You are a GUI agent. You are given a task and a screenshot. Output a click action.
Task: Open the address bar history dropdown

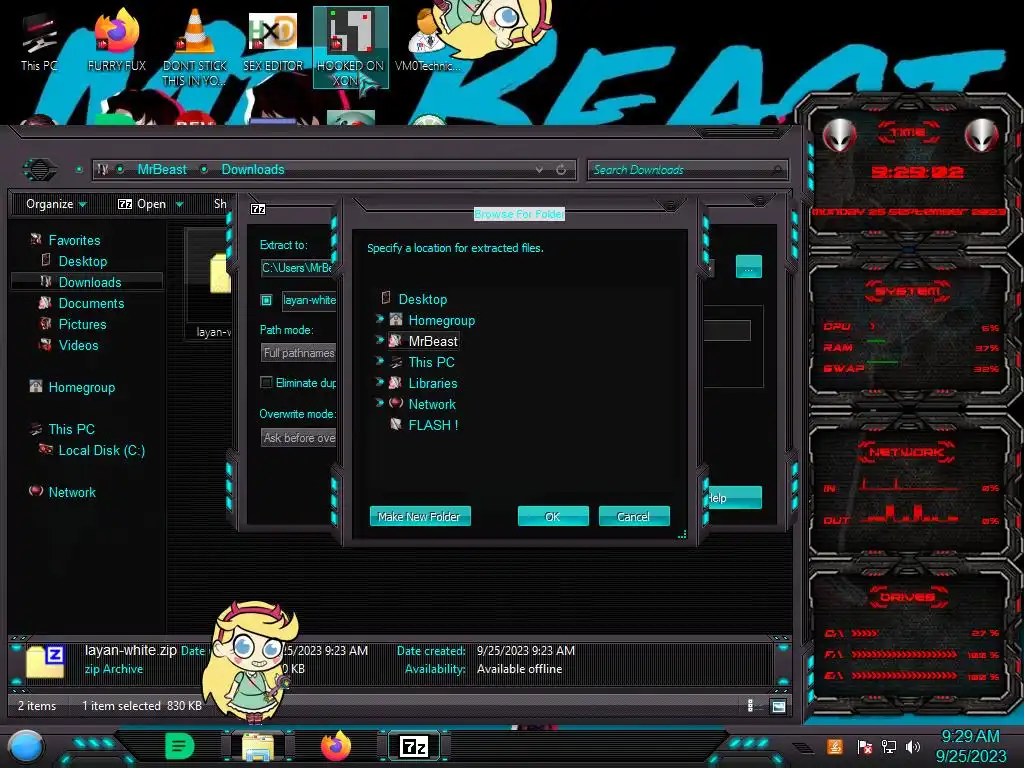click(x=539, y=170)
